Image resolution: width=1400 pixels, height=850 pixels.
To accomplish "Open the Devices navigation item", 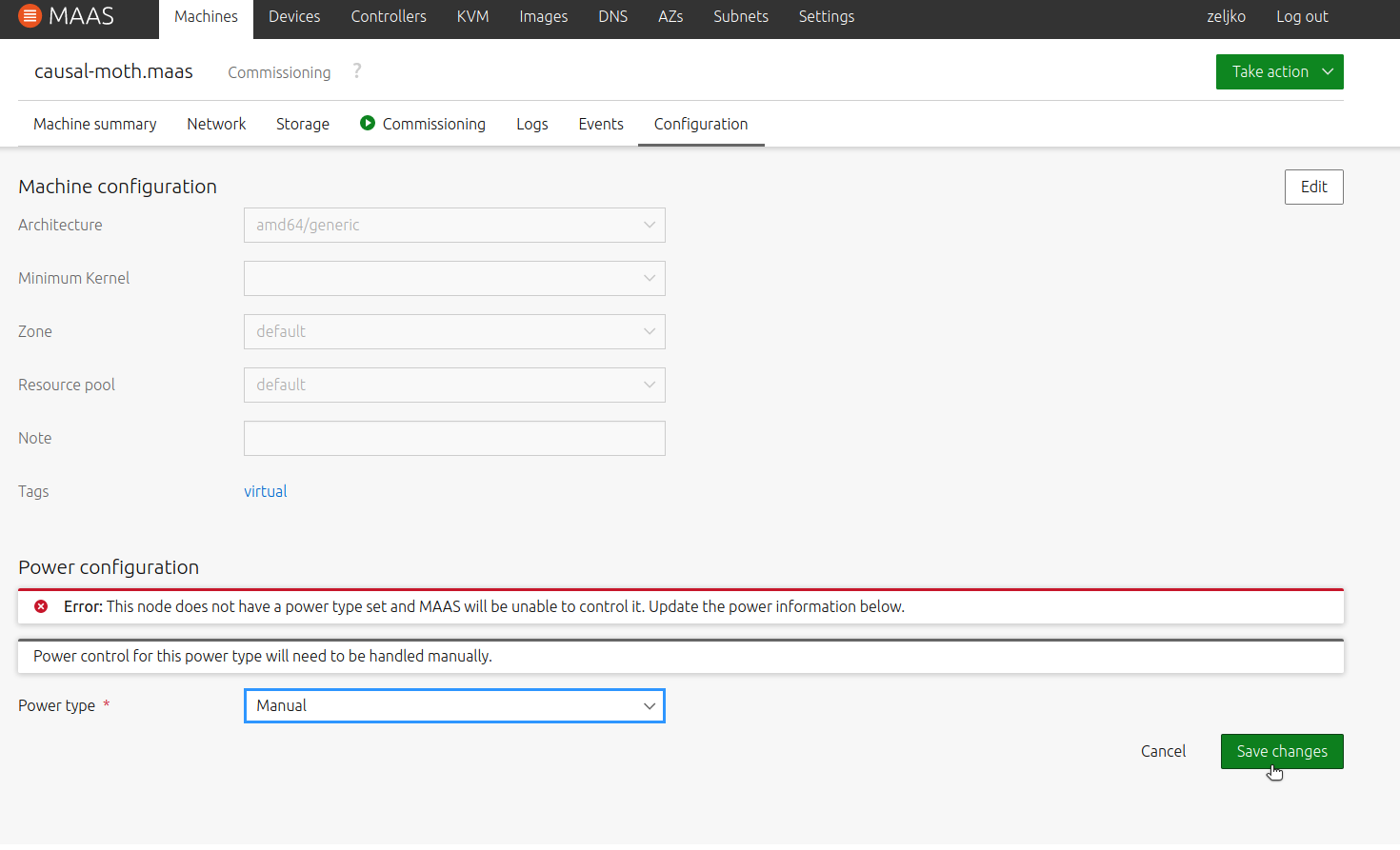I will click(294, 17).
